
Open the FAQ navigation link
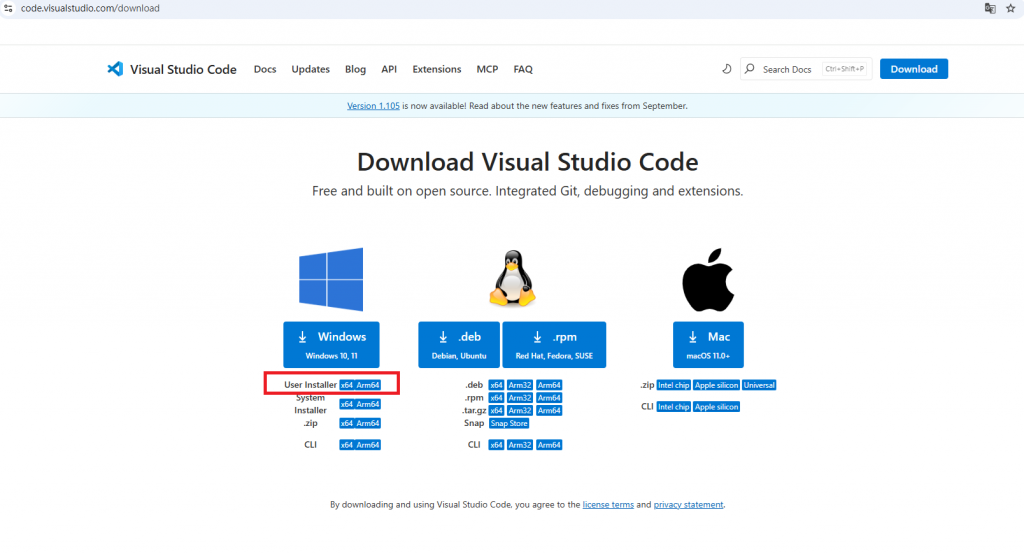click(x=523, y=69)
